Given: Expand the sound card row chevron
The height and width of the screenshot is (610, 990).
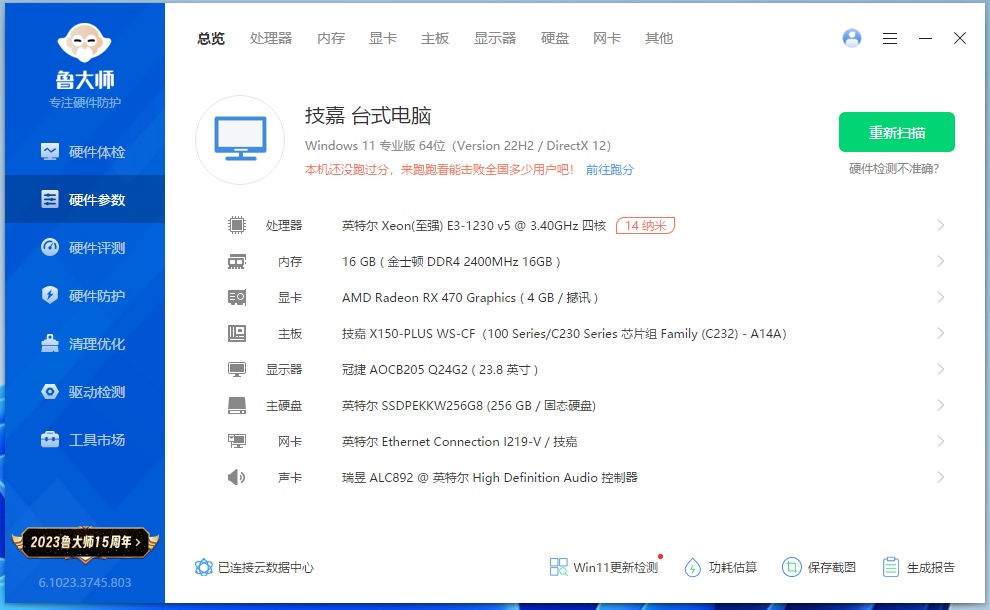Looking at the screenshot, I should tap(940, 478).
